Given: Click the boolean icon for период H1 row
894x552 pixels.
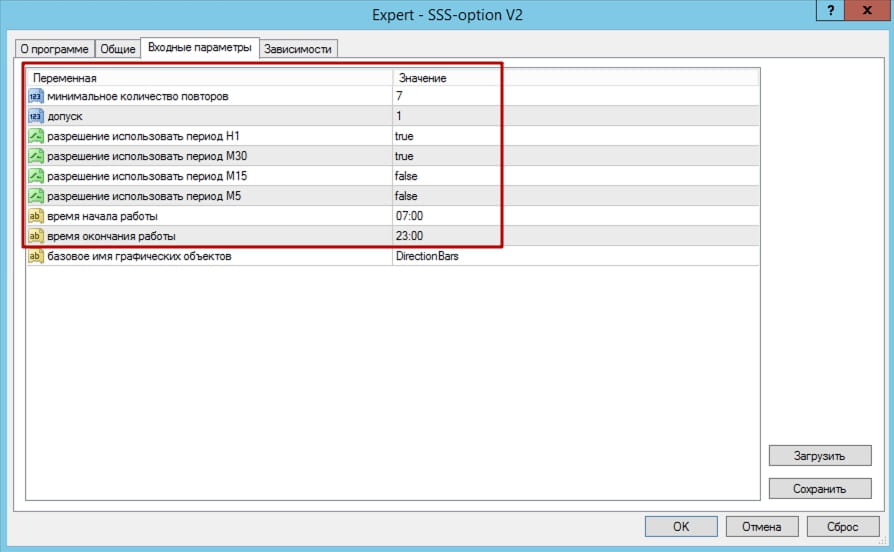Looking at the screenshot, I should [x=36, y=136].
